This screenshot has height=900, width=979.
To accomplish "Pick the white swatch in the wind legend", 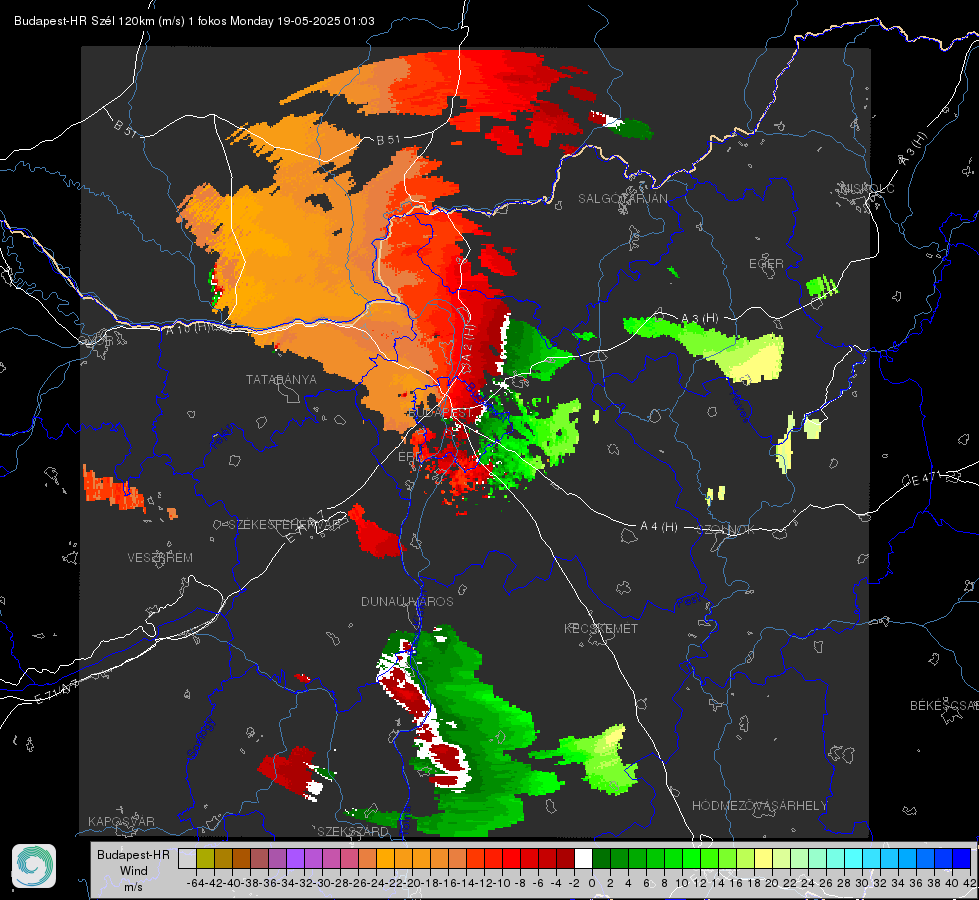I will [x=583, y=858].
